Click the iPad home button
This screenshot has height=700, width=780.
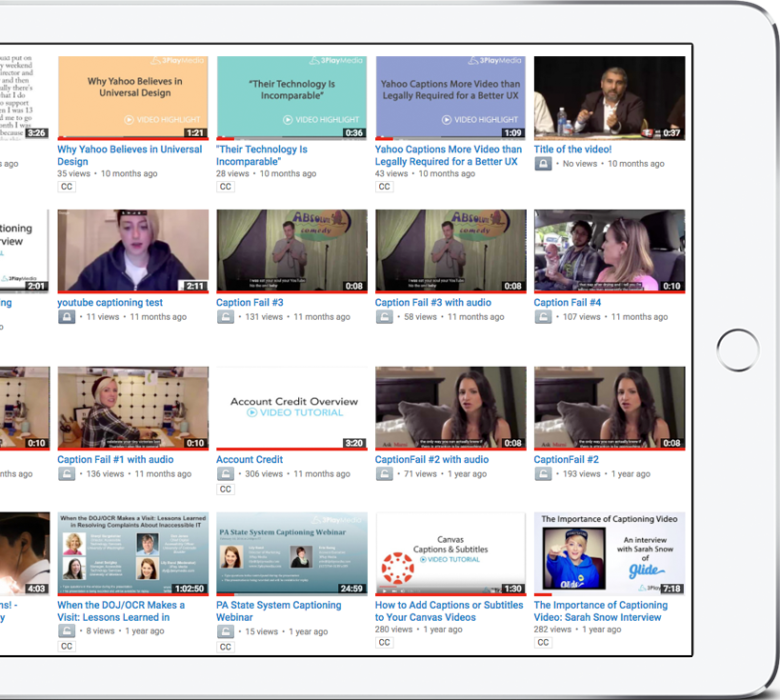click(738, 350)
